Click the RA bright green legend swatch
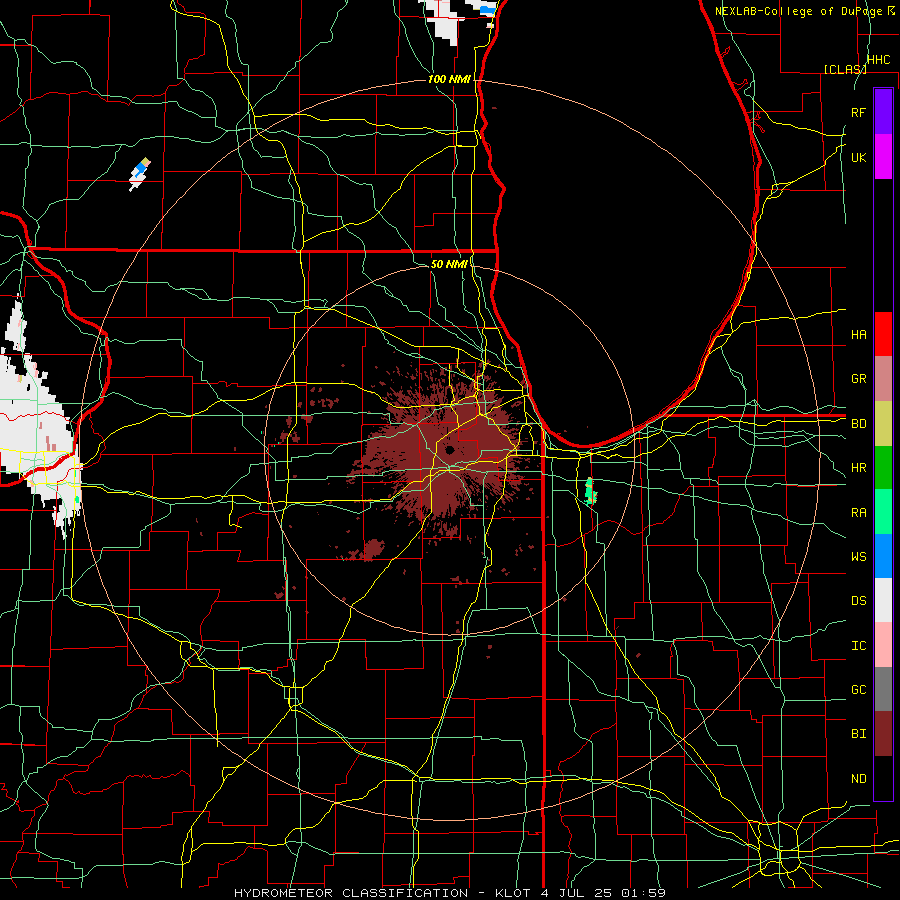 883,511
